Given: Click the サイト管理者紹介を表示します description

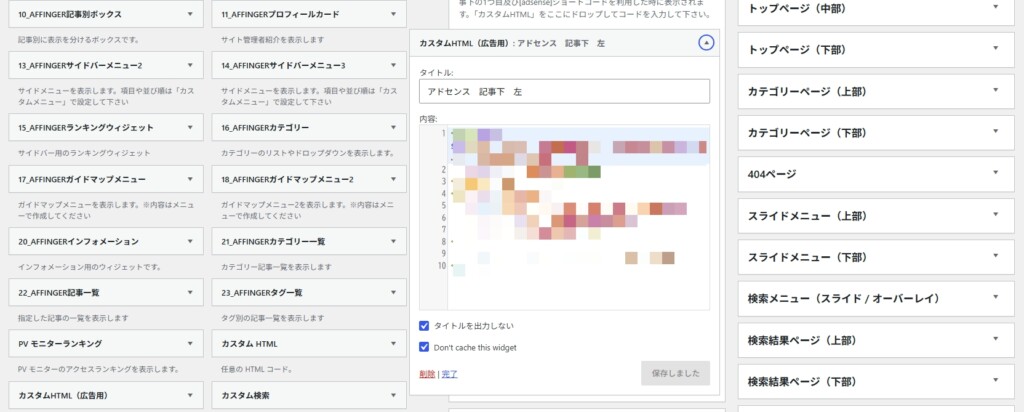Looking at the screenshot, I should tap(273, 40).
